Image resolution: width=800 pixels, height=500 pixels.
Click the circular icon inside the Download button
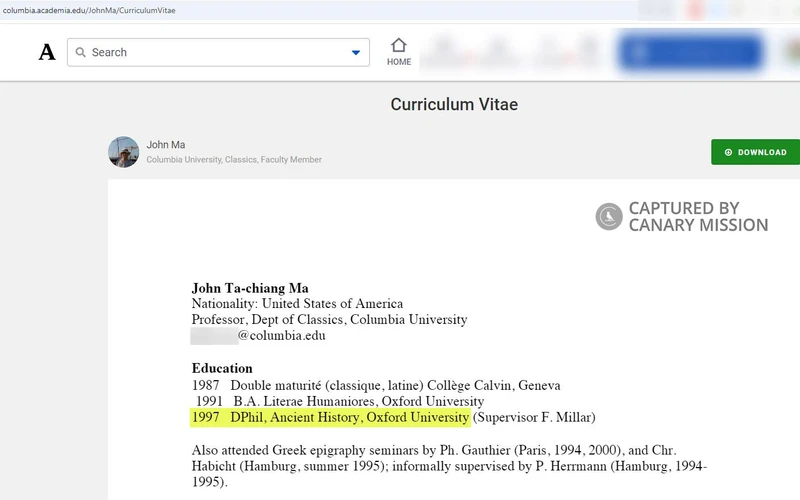click(x=728, y=152)
